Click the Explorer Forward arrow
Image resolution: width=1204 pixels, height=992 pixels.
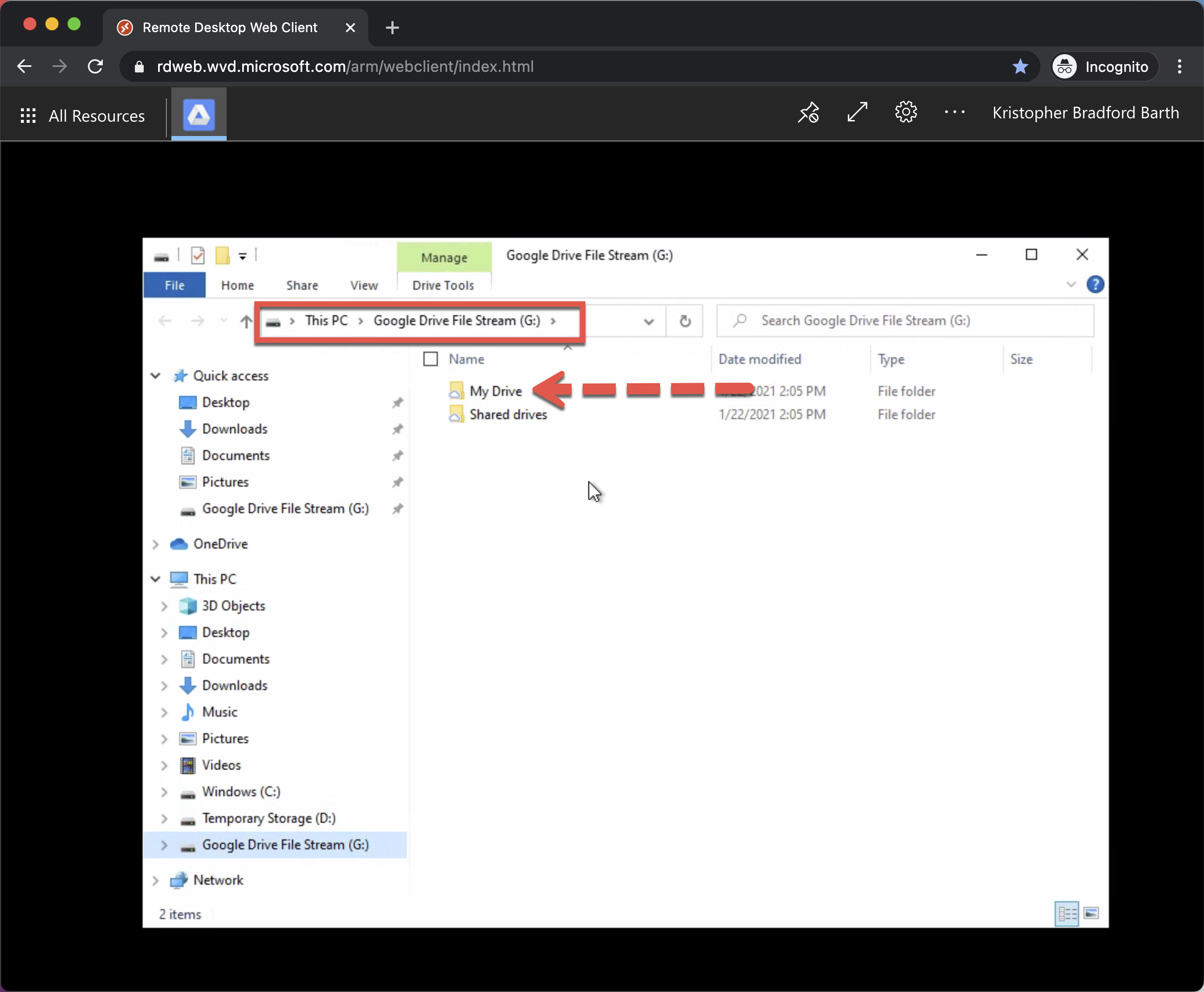pyautogui.click(x=197, y=321)
